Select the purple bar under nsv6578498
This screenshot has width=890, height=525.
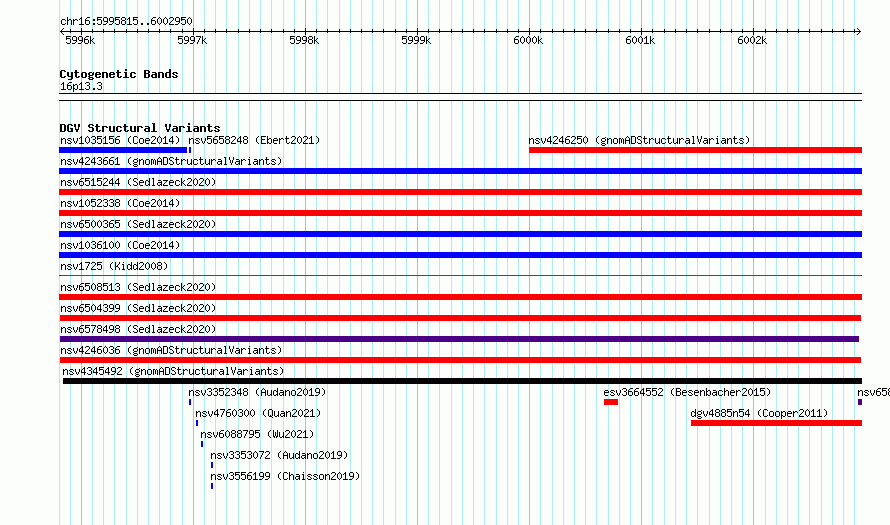(x=459, y=339)
